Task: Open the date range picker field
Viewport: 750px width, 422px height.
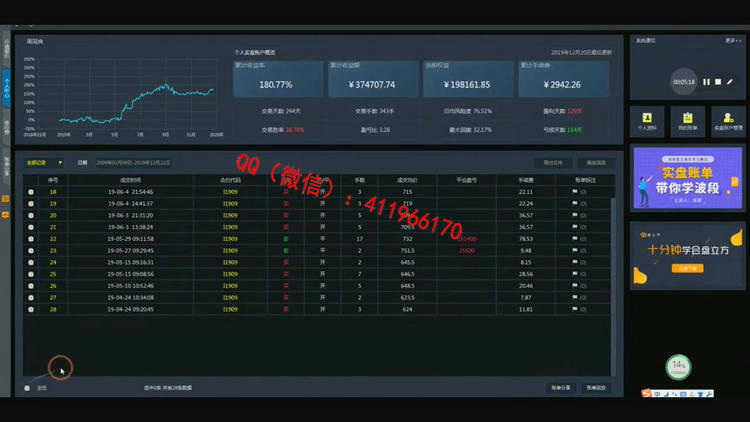Action: click(133, 163)
